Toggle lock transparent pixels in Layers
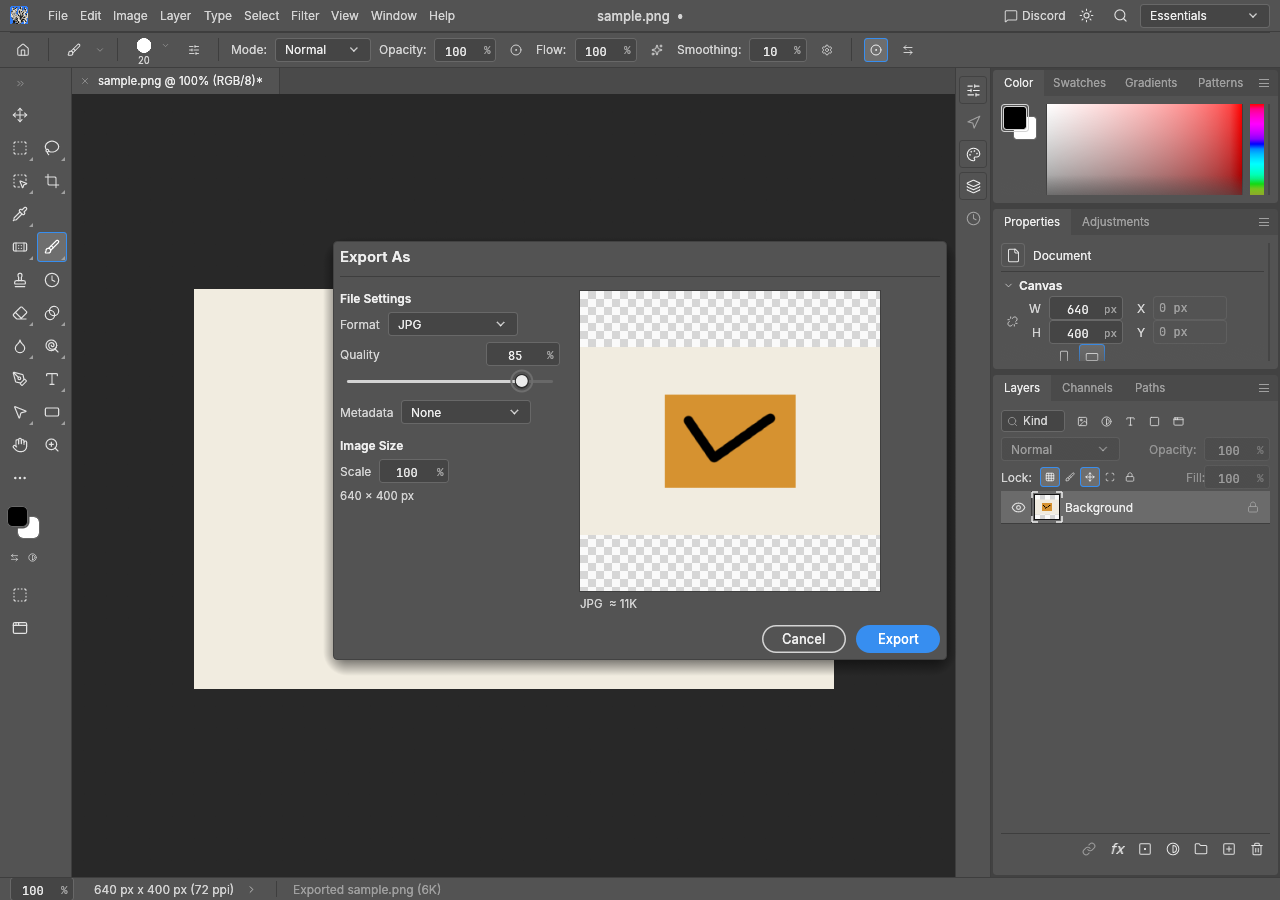This screenshot has width=1280, height=900. (1049, 478)
